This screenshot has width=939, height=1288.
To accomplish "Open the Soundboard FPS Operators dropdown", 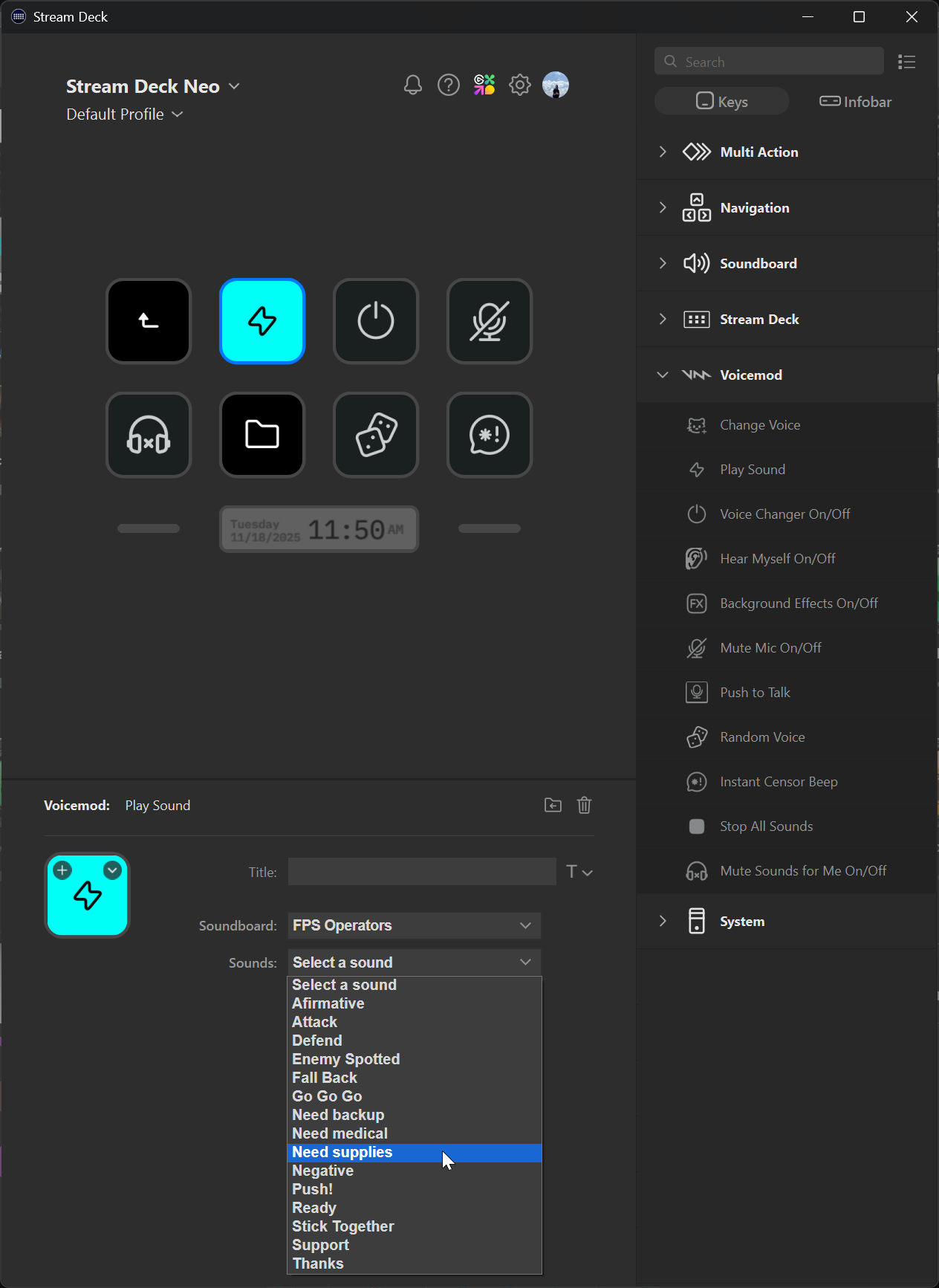I will tap(415, 925).
